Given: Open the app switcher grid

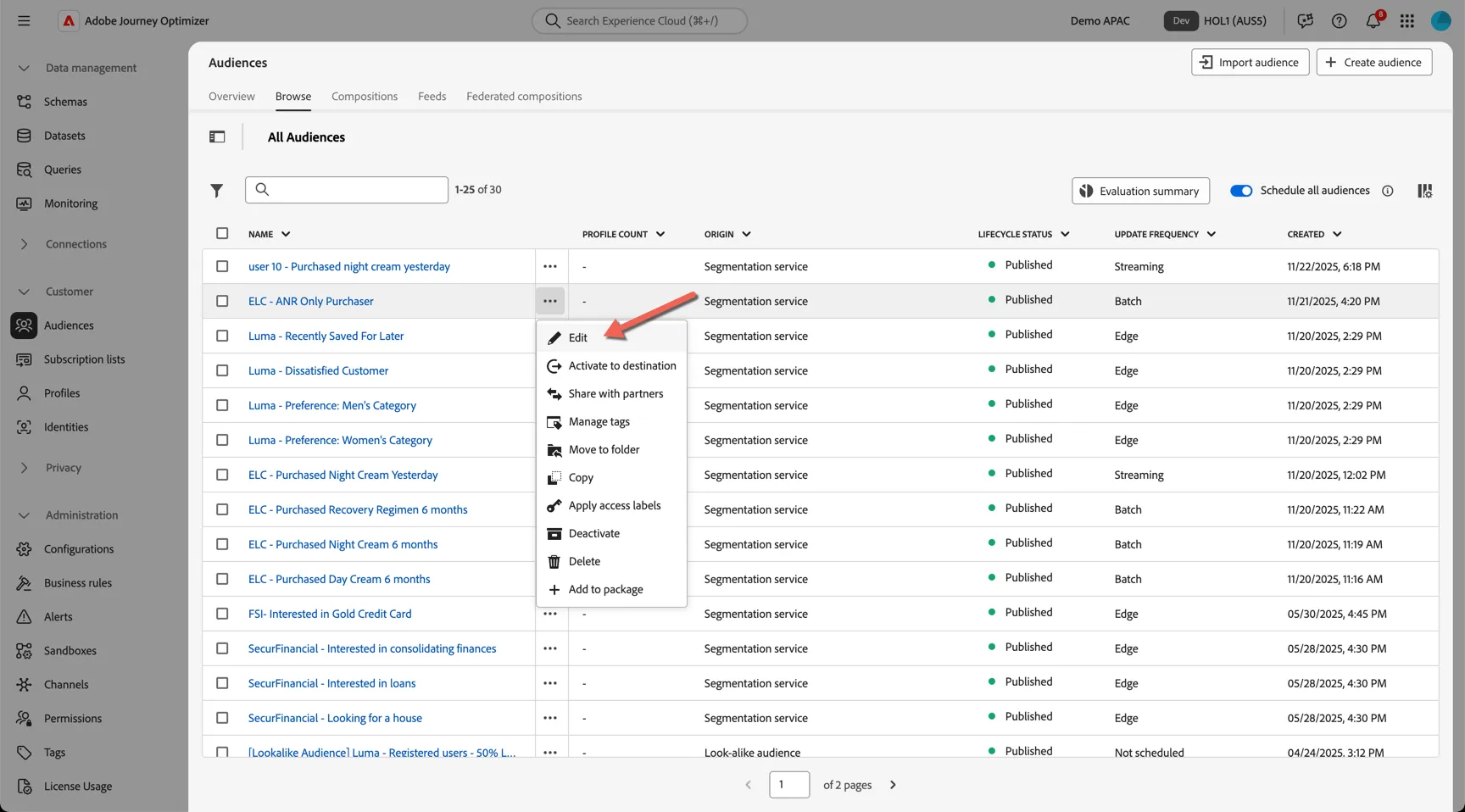Looking at the screenshot, I should click(x=1407, y=20).
